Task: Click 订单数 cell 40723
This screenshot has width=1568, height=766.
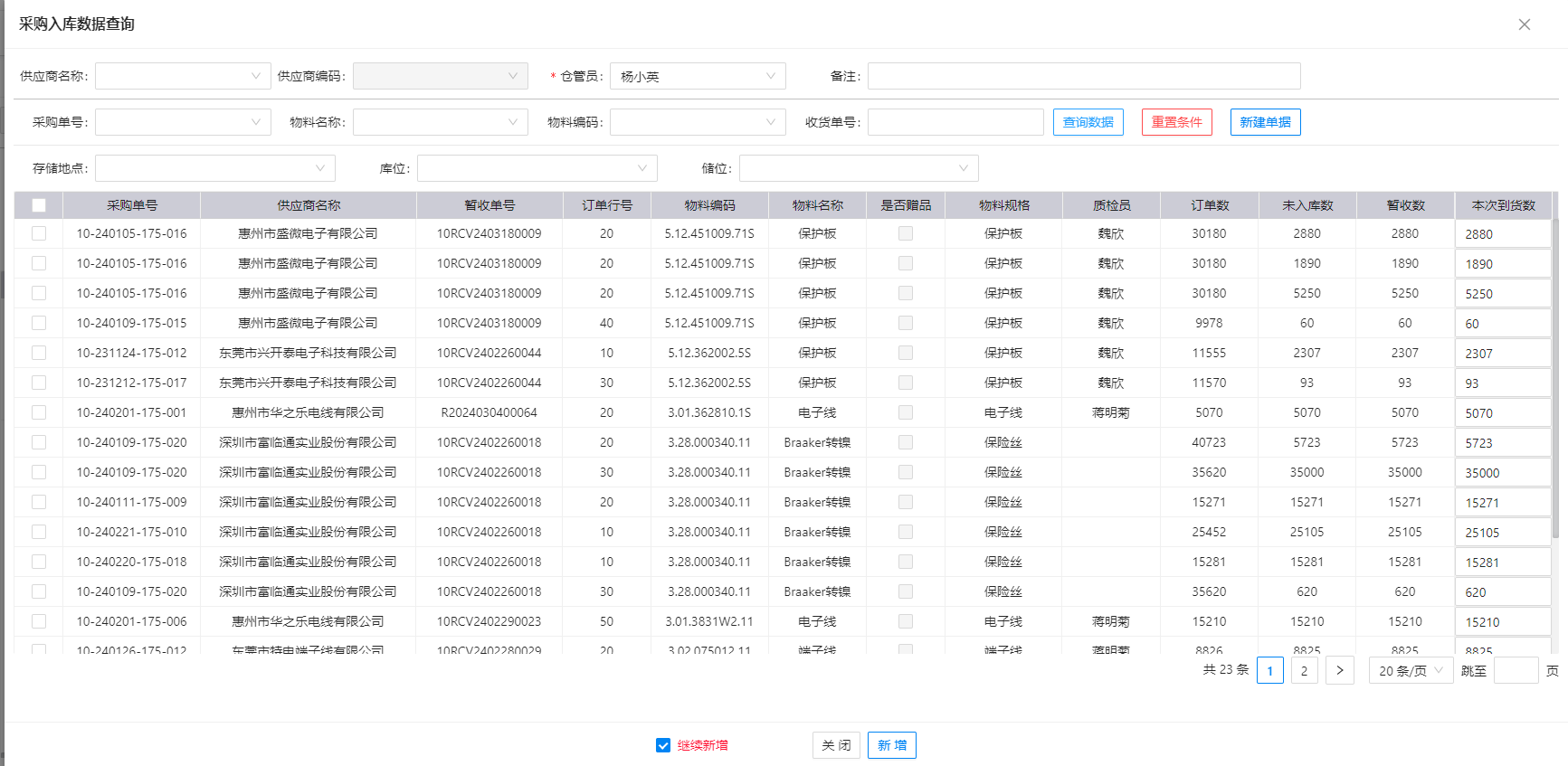Action: (x=1209, y=442)
